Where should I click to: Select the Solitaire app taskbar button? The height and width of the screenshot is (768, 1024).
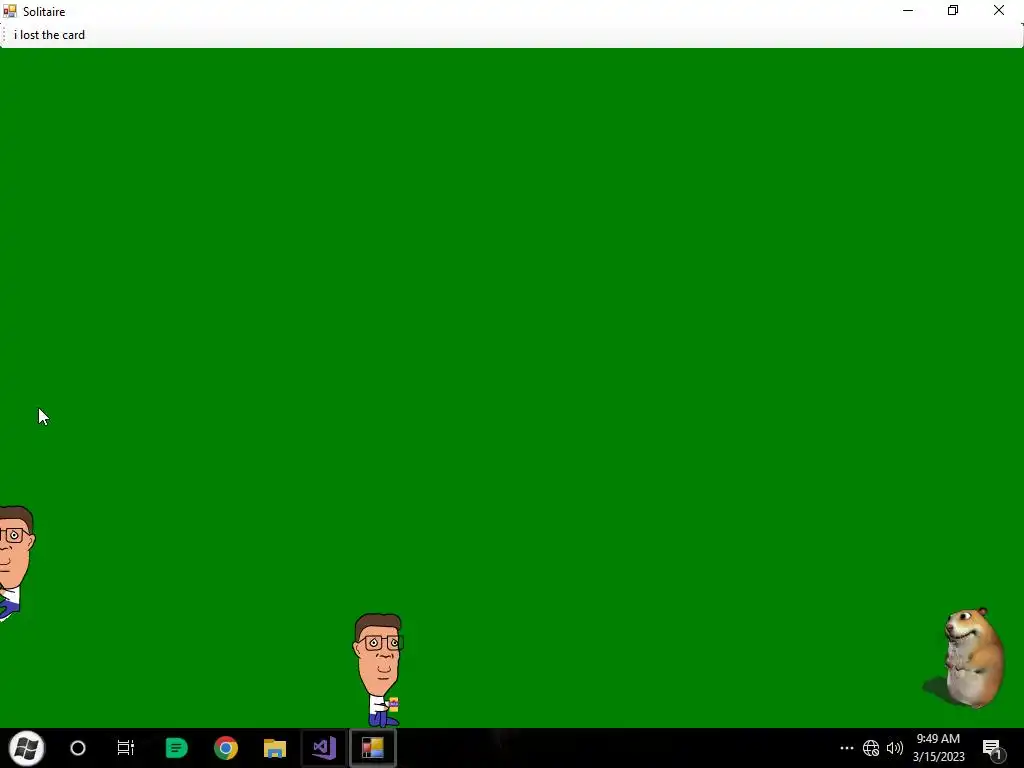373,748
